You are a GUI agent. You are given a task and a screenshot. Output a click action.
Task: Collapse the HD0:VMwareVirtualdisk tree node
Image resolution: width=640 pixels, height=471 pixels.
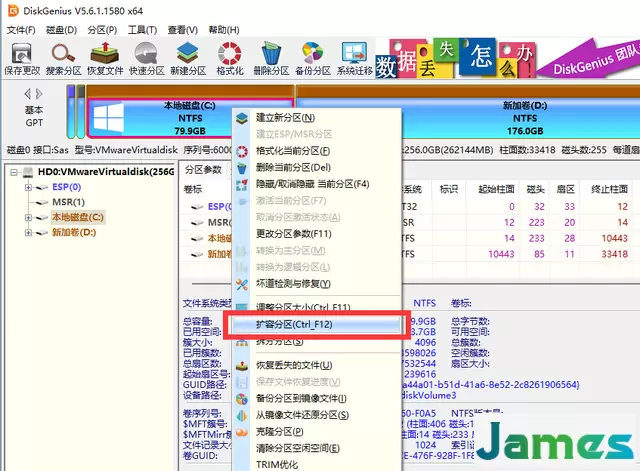coord(14,172)
